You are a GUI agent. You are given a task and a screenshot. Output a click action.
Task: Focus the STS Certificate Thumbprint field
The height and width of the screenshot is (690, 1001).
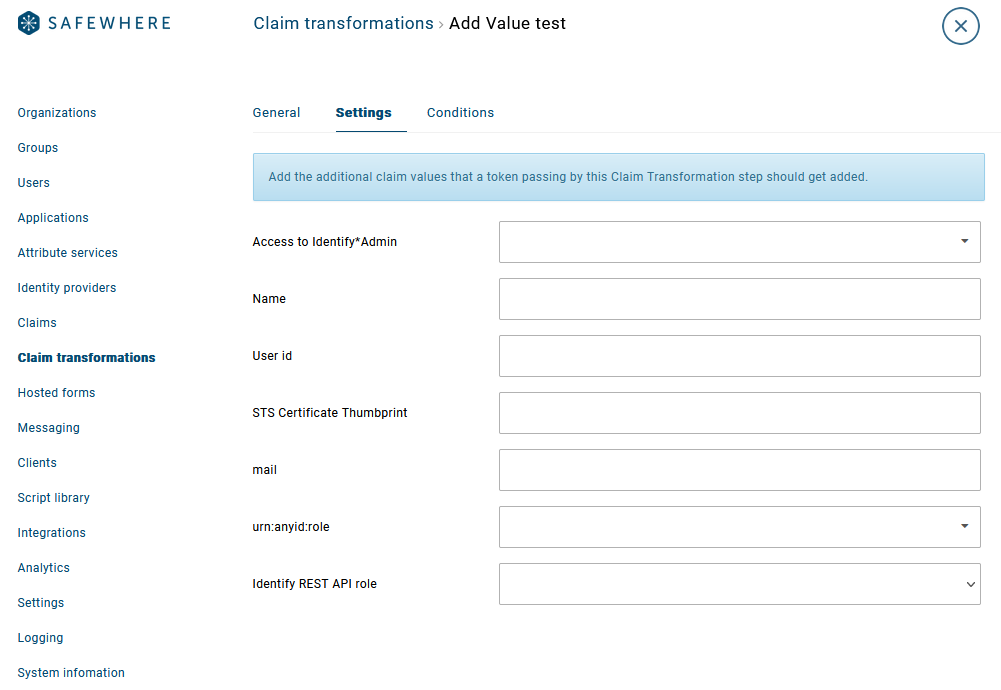739,413
